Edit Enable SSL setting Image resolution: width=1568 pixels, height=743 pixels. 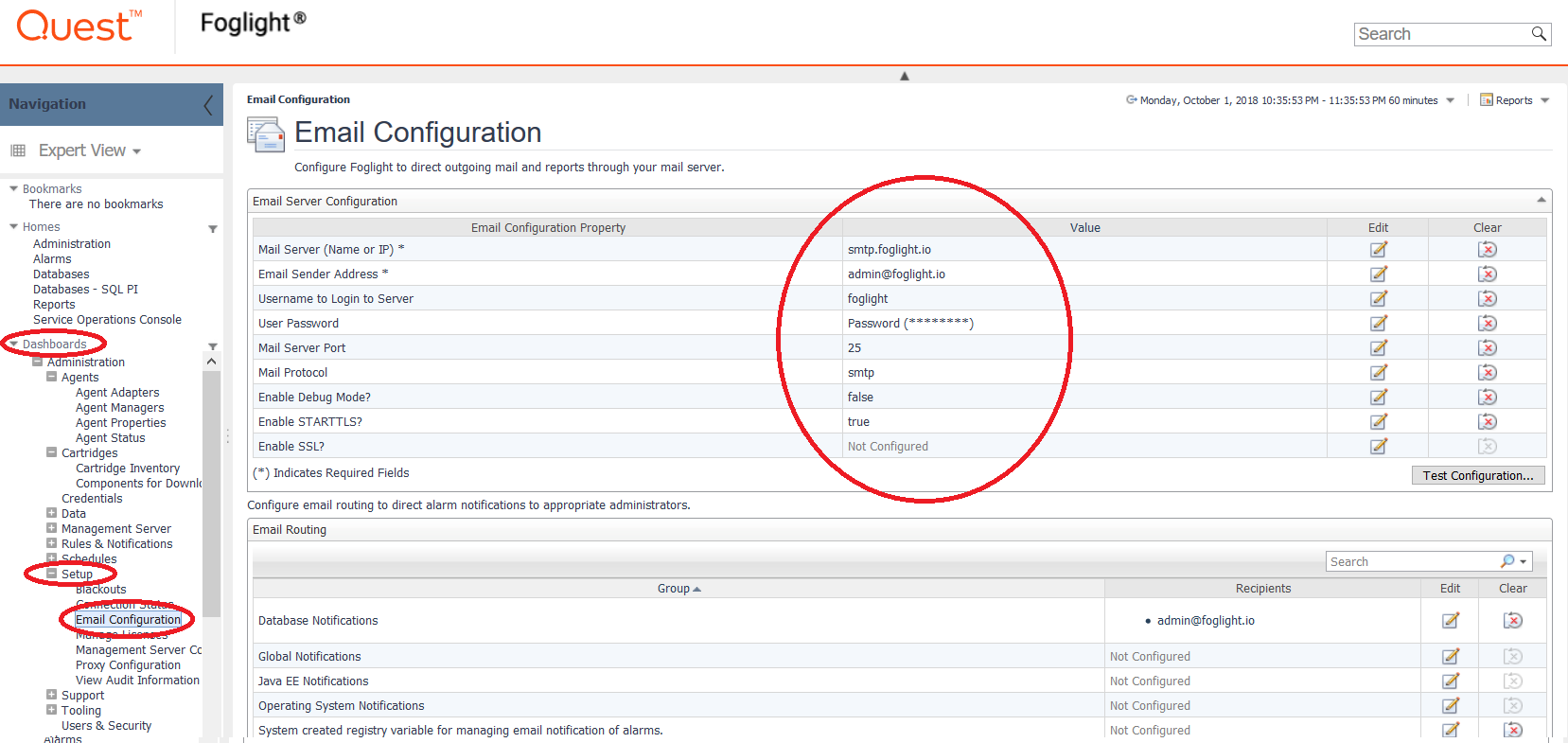coord(1379,446)
